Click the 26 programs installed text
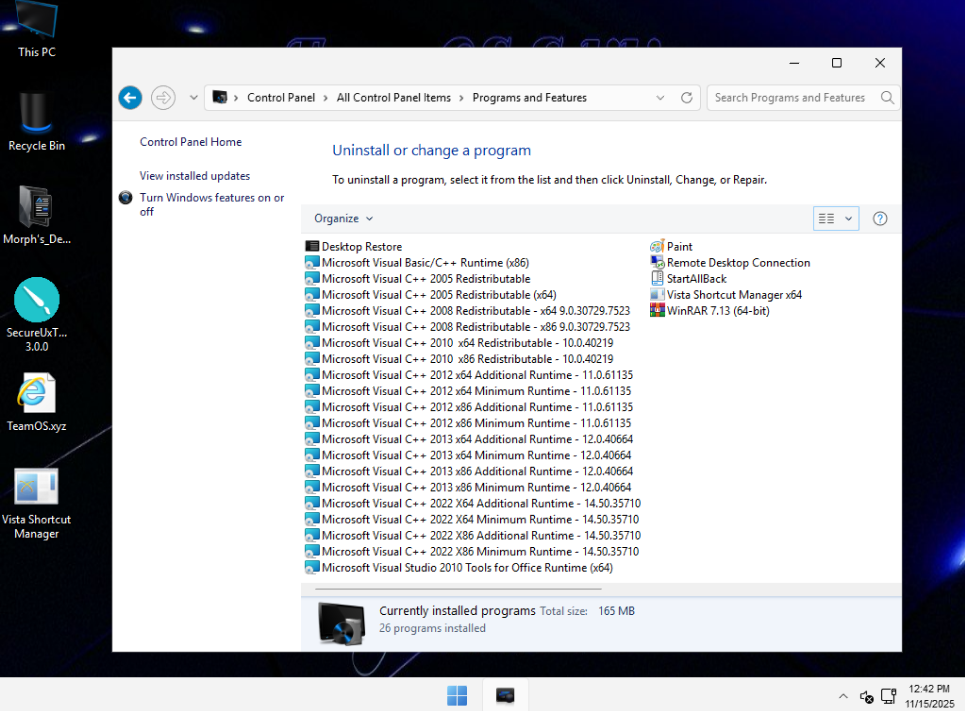 [x=432, y=628]
